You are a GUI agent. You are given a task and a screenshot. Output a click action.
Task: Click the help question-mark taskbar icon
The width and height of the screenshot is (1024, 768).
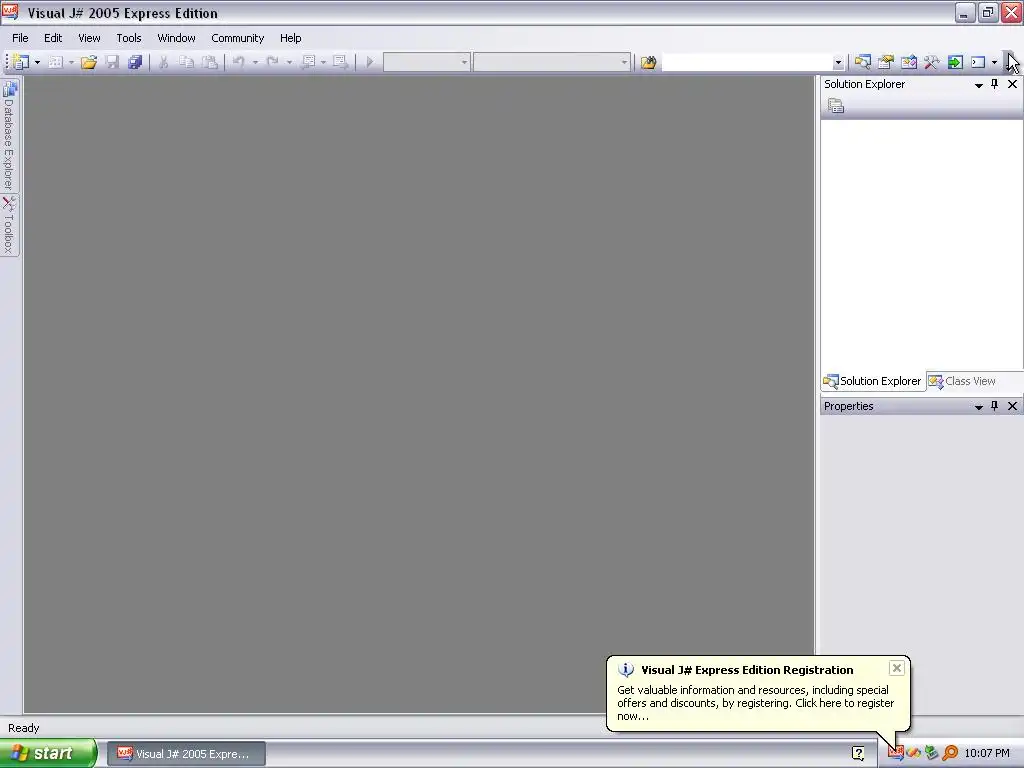[858, 754]
